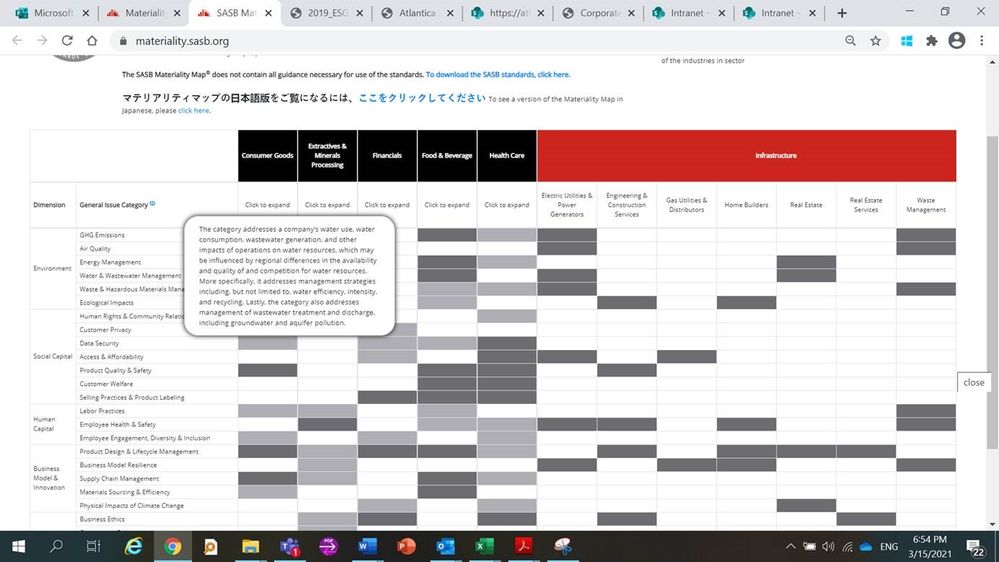Close the Corporate tab

click(631, 13)
